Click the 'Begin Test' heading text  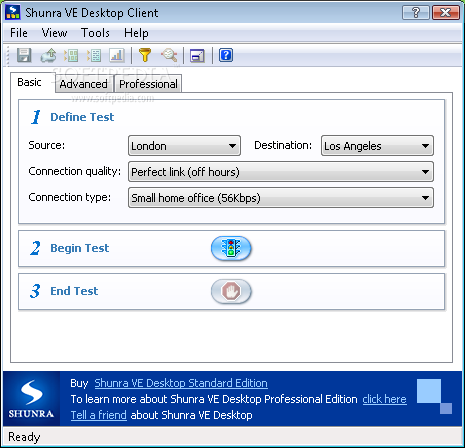coord(80,248)
